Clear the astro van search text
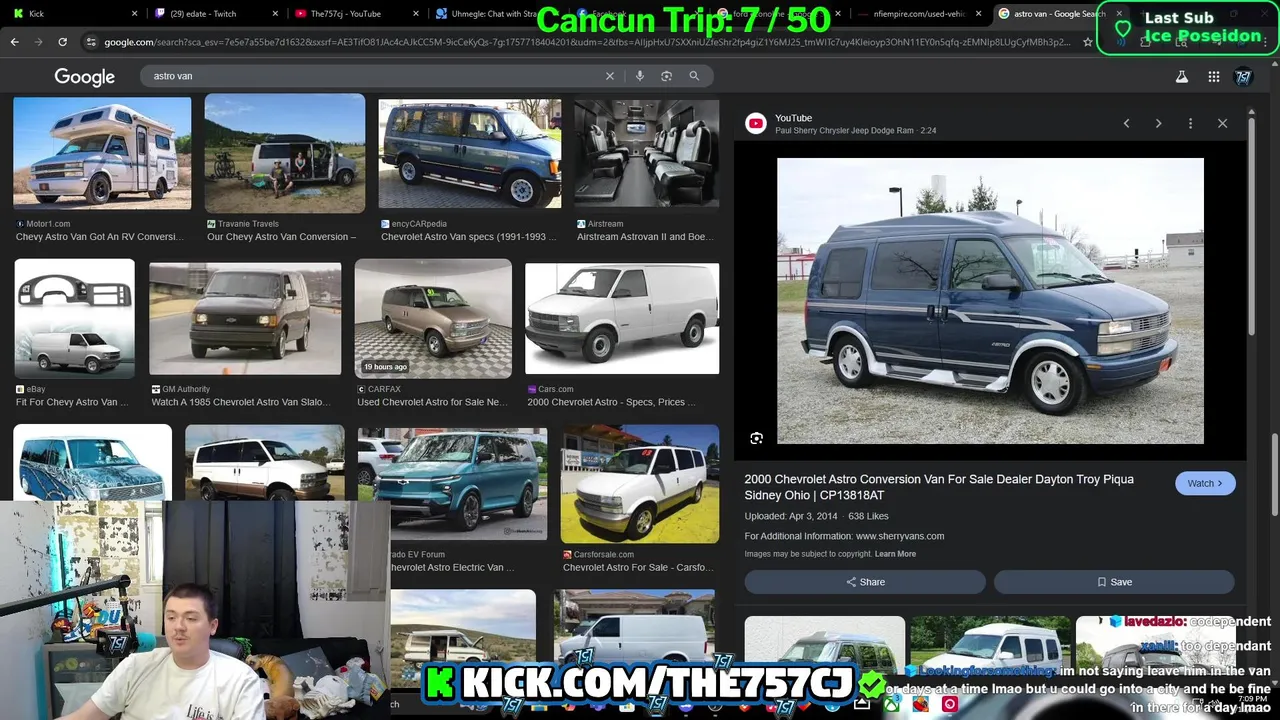Screen dimensions: 1280x720 609,76
